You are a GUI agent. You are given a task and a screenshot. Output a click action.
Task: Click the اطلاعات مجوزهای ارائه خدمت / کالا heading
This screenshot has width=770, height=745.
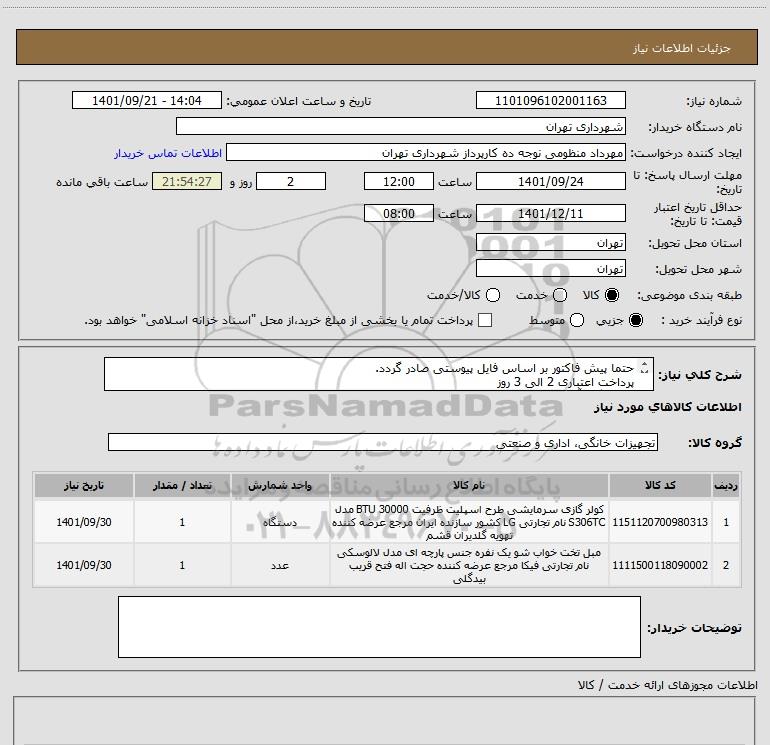[667, 685]
